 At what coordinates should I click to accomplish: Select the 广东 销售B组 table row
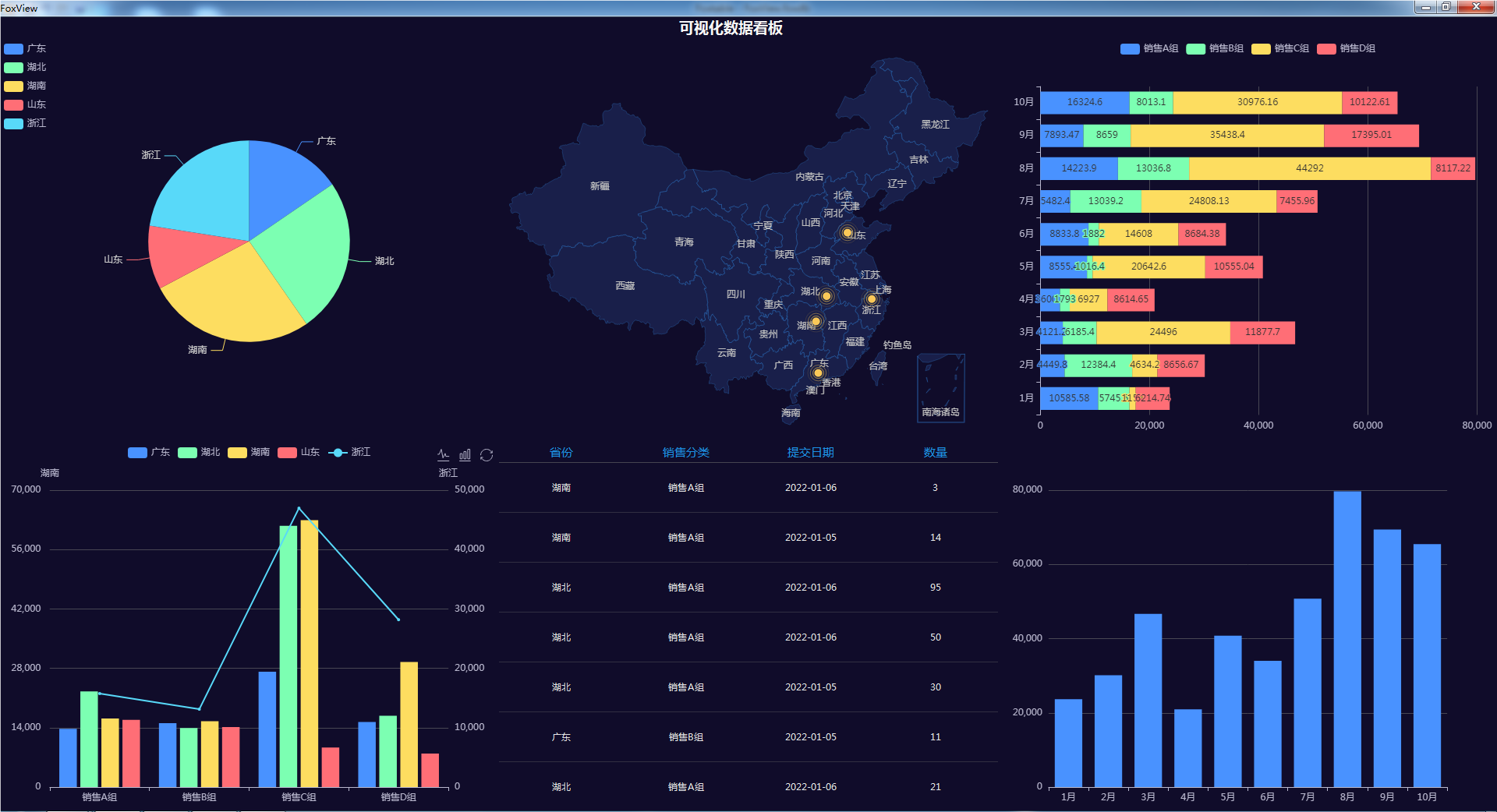point(748,736)
